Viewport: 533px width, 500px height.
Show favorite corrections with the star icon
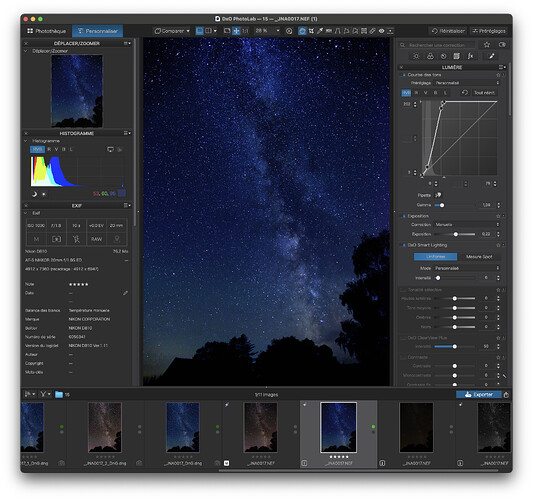[487, 45]
